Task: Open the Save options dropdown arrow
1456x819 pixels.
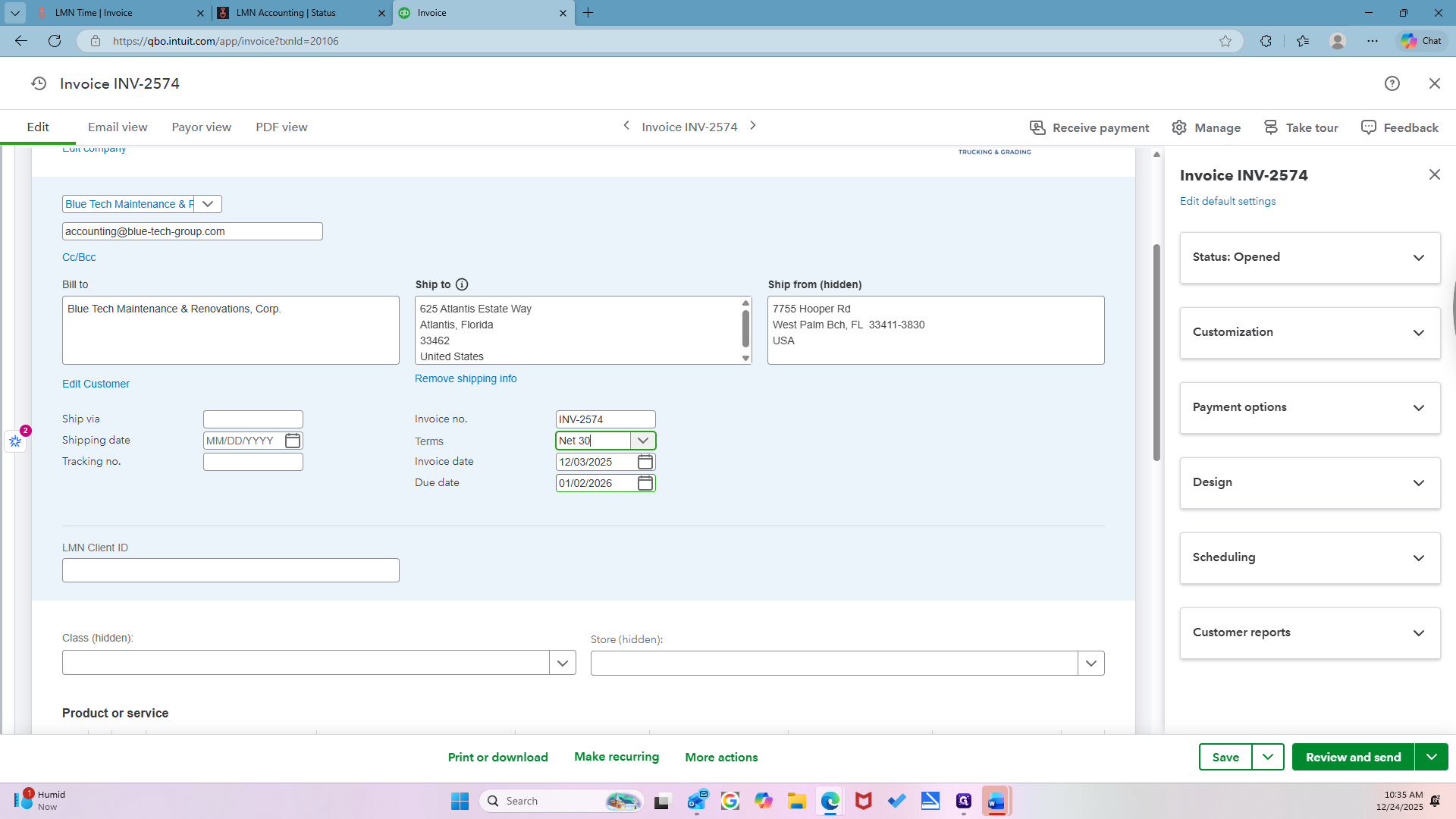Action: pyautogui.click(x=1267, y=757)
